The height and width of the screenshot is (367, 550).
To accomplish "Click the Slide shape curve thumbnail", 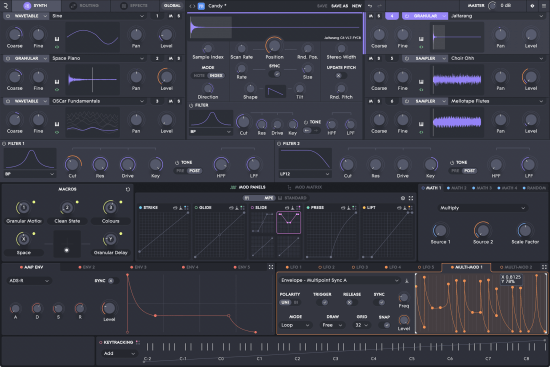I will [288, 222].
